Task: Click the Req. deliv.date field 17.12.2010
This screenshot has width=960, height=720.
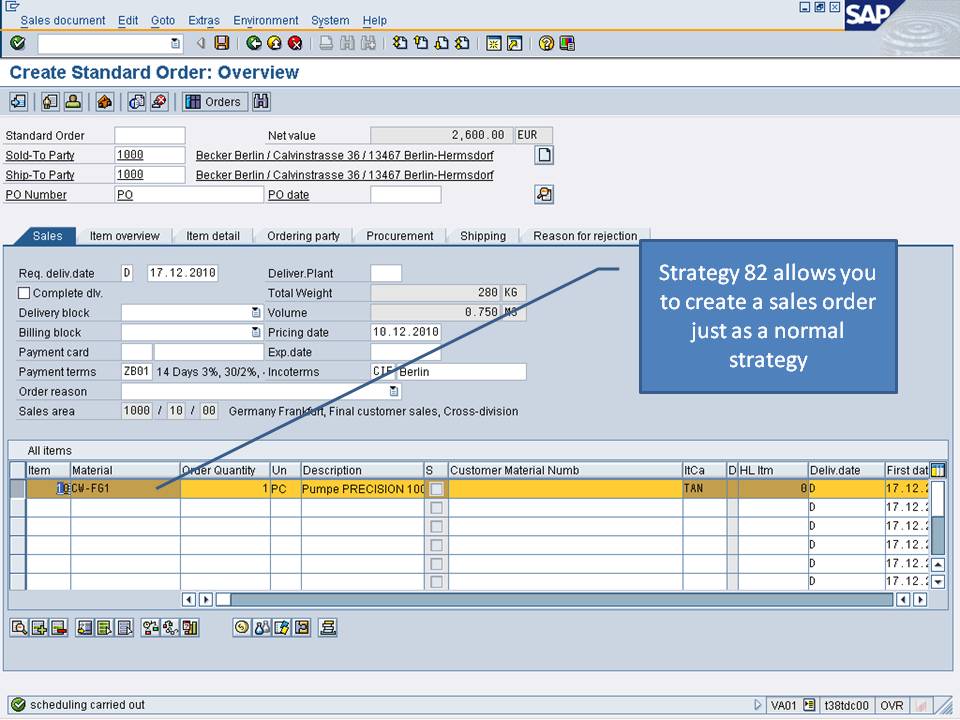Action: (182, 273)
